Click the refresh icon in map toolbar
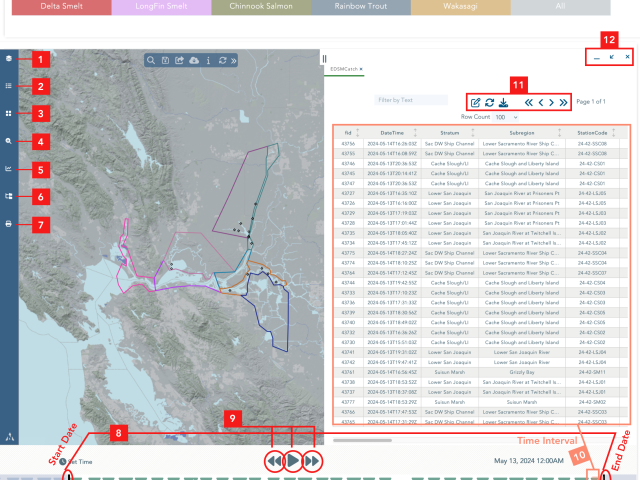 (x=222, y=60)
